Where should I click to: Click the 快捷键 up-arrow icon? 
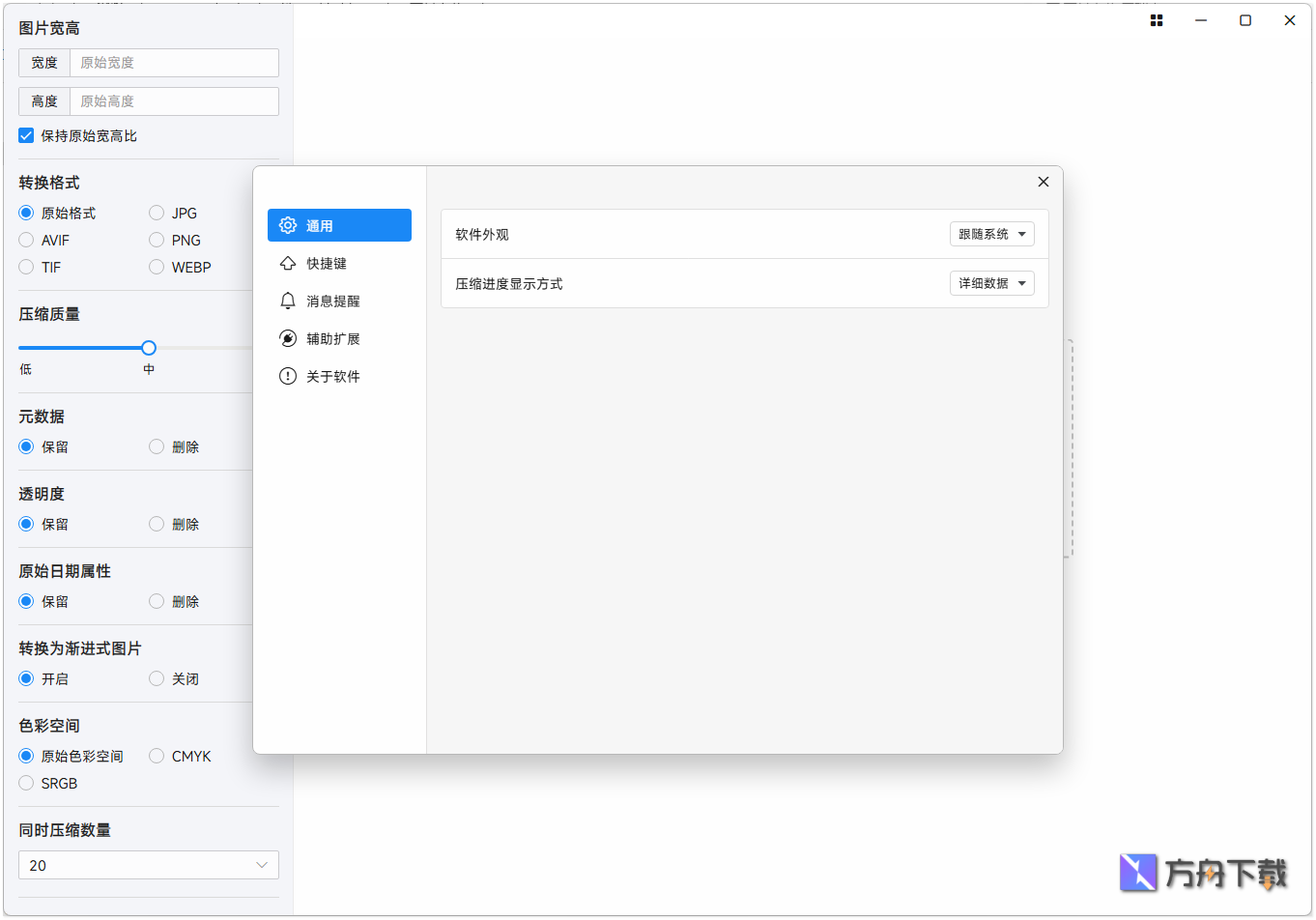[288, 263]
